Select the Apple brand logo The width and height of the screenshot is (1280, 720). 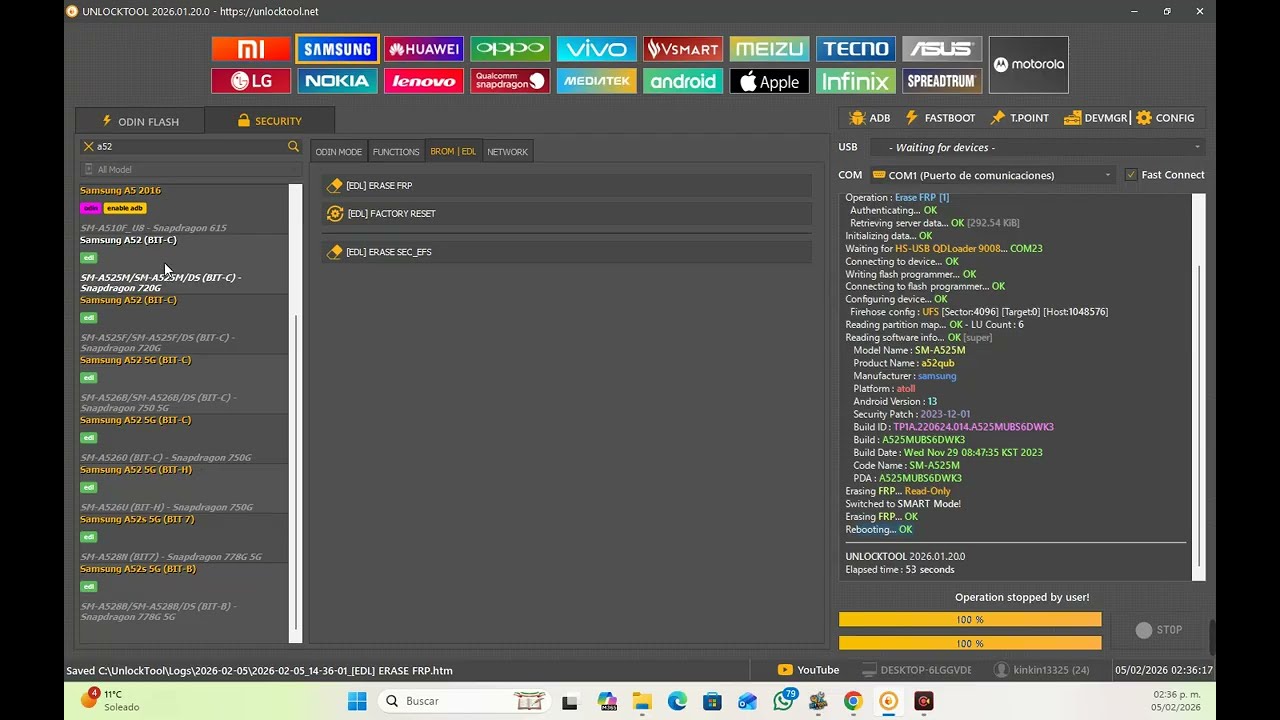(x=769, y=81)
